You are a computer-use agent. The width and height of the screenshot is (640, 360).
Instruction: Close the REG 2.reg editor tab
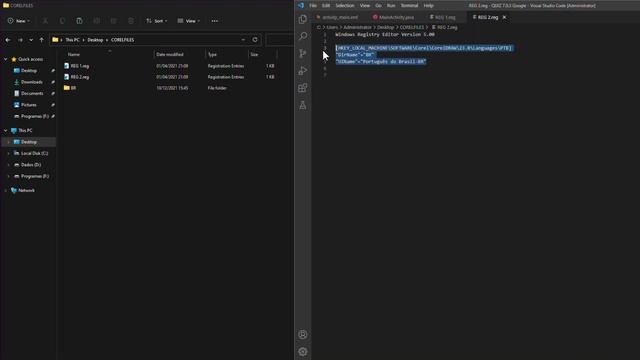(x=504, y=17)
